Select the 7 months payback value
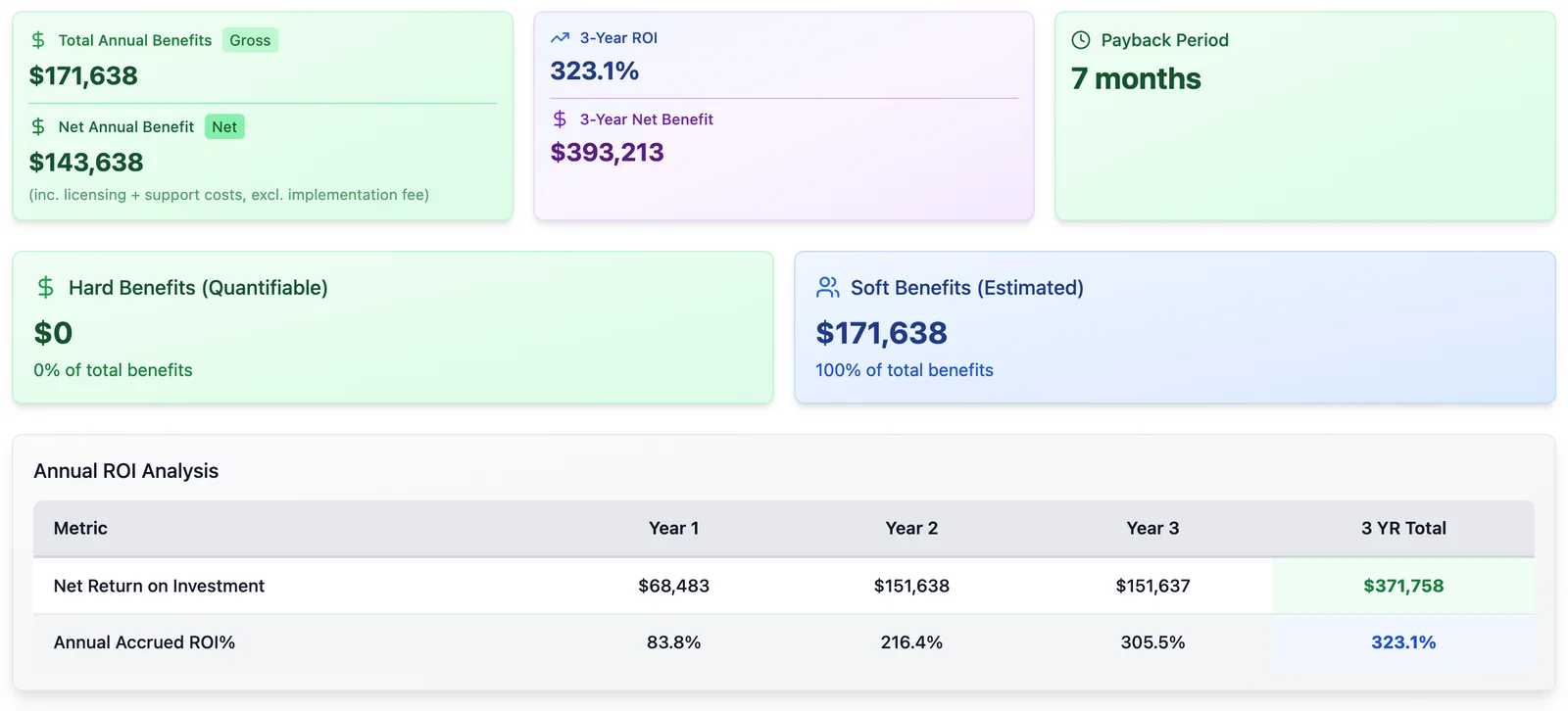 pyautogui.click(x=1136, y=78)
